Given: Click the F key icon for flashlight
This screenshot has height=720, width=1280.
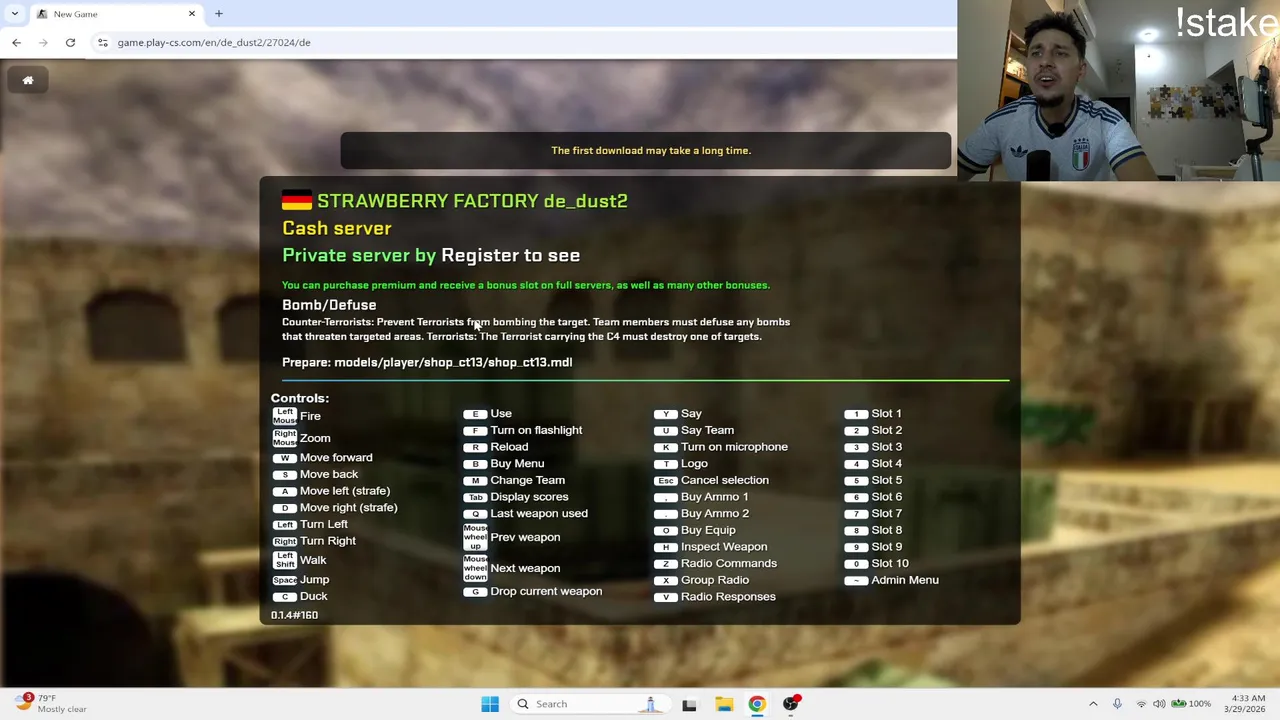Looking at the screenshot, I should [475, 430].
